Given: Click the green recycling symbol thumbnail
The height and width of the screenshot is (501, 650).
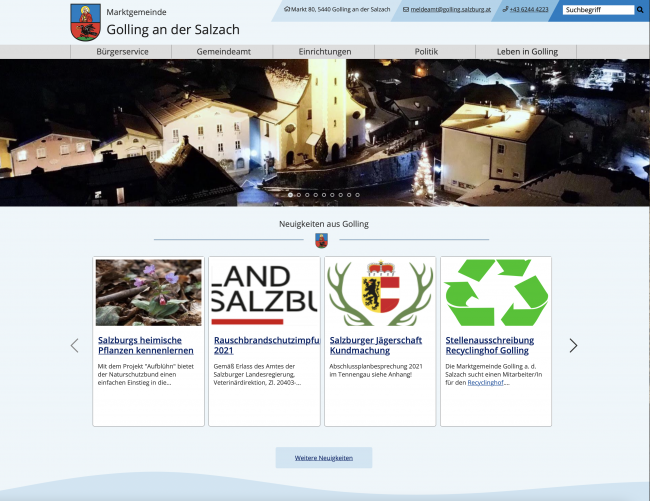Looking at the screenshot, I should pos(496,292).
